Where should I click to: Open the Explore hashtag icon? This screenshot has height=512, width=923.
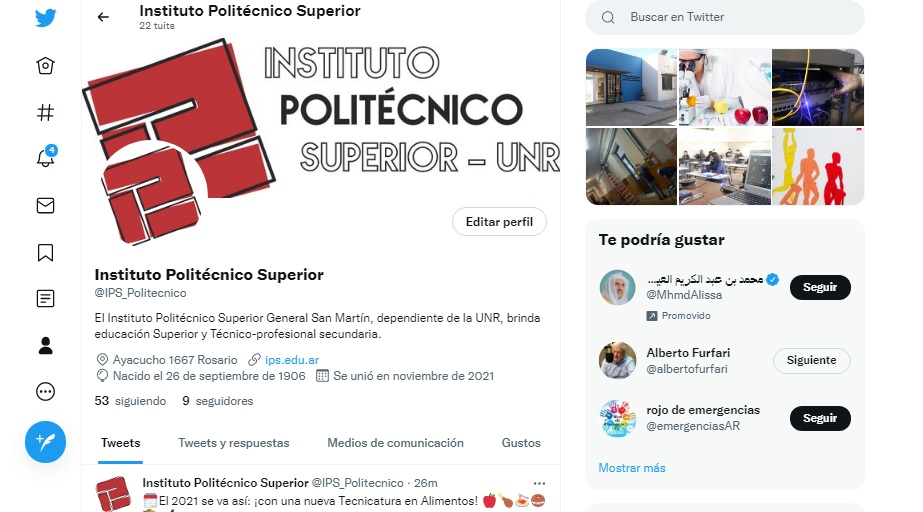click(45, 112)
